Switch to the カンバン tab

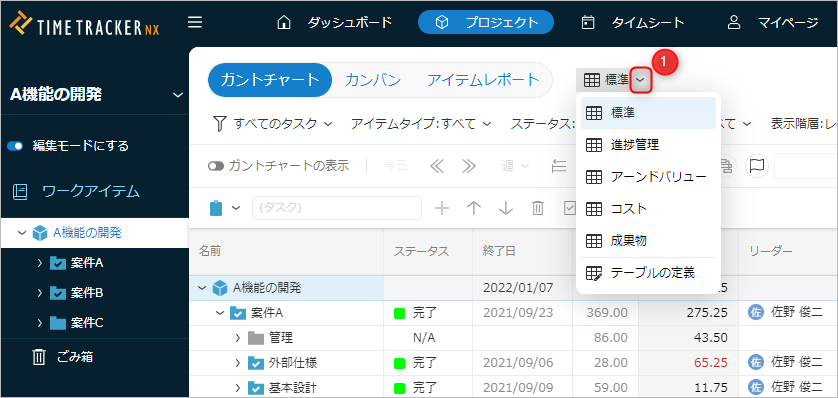(373, 80)
